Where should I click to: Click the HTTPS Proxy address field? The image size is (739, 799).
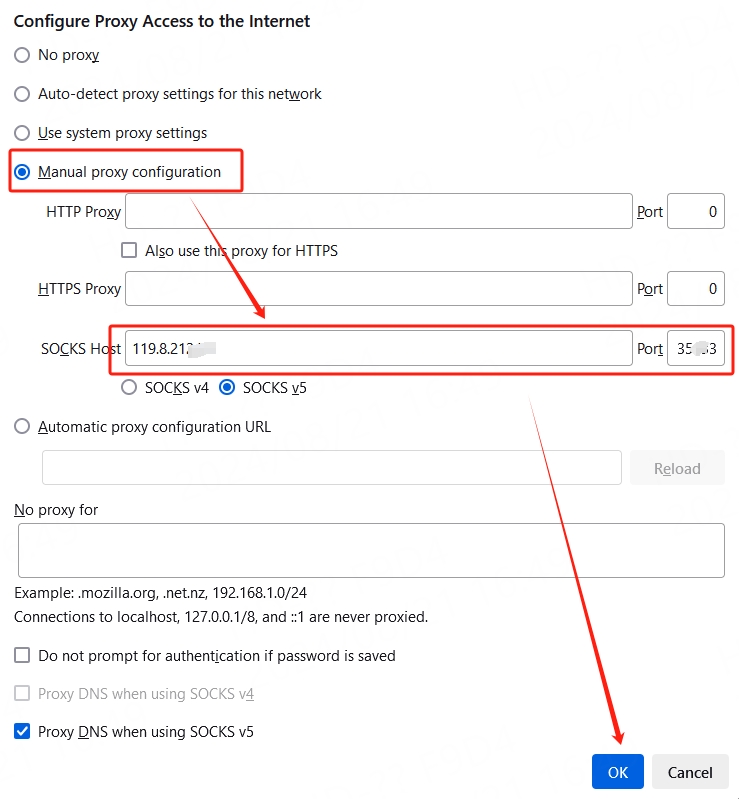pyautogui.click(x=378, y=289)
